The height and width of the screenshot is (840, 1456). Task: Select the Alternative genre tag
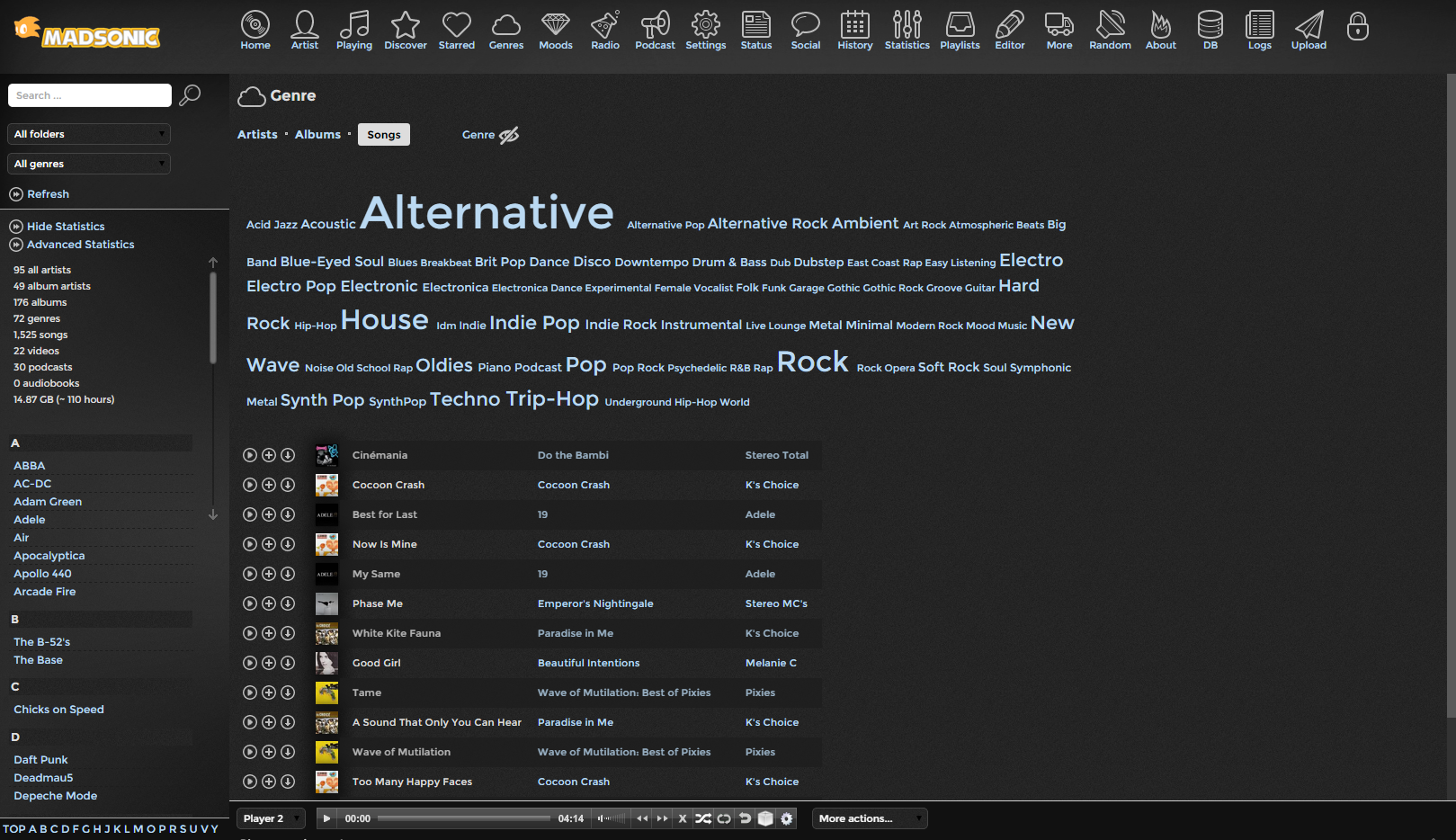(487, 212)
